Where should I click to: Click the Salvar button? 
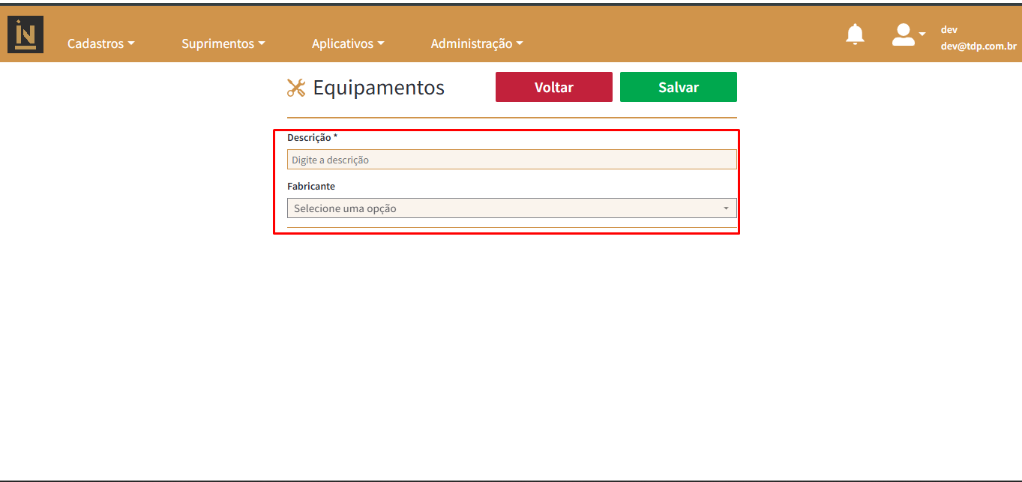pos(679,87)
